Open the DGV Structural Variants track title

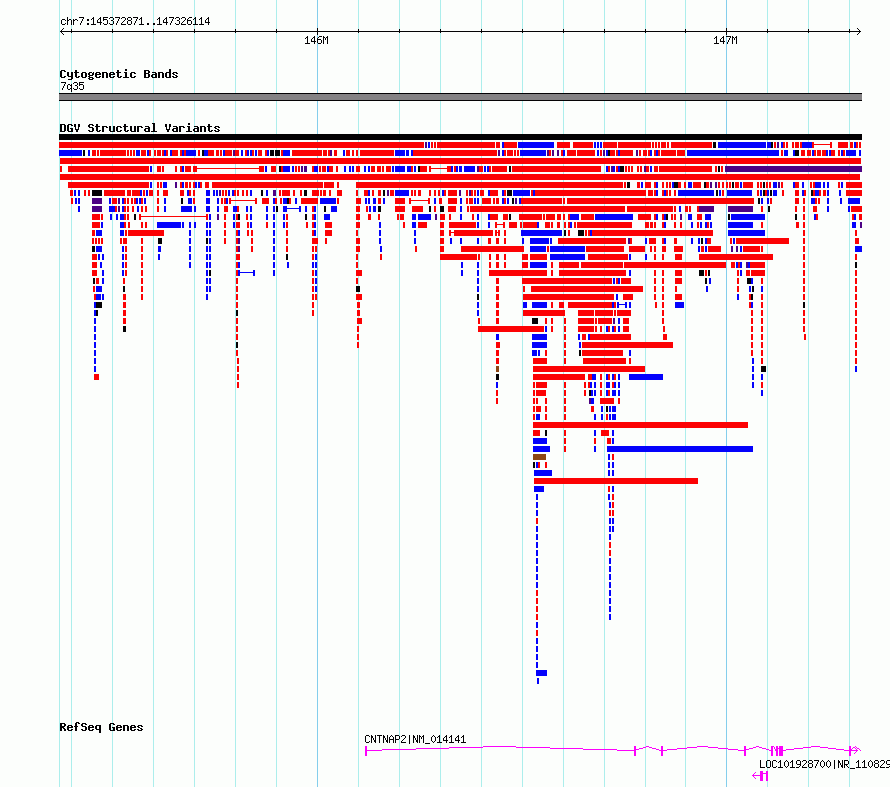pos(140,128)
